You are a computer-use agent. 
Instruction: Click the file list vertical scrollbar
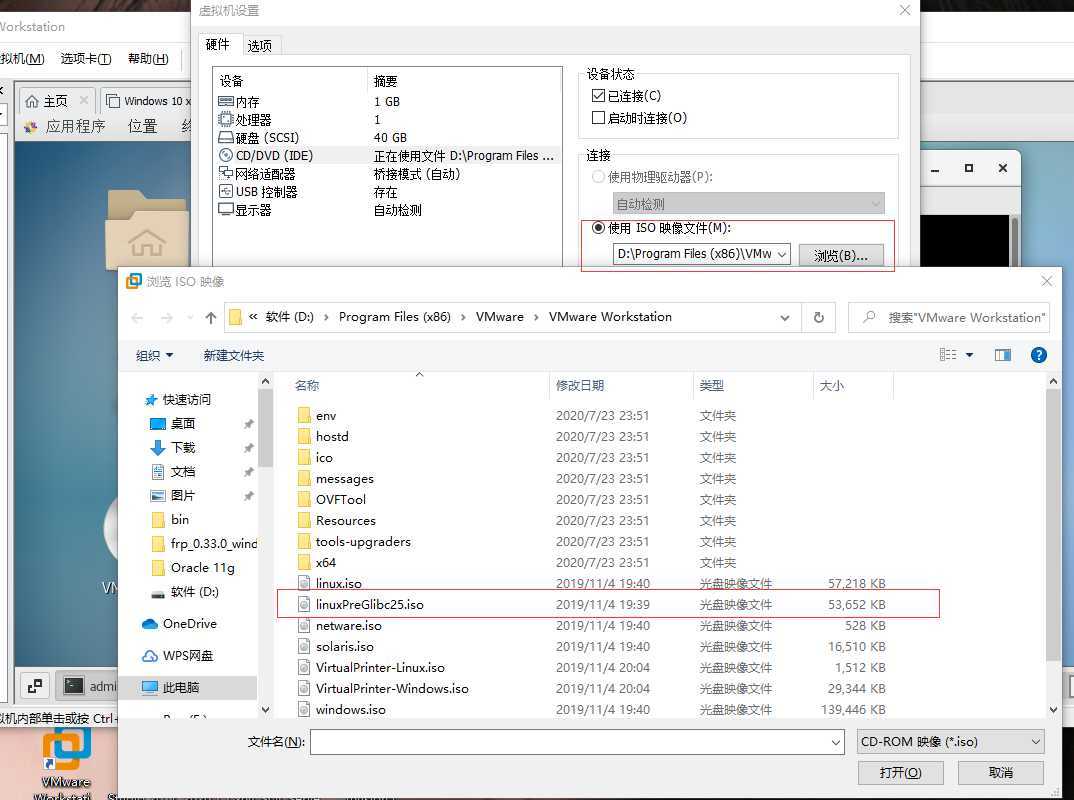click(1053, 526)
